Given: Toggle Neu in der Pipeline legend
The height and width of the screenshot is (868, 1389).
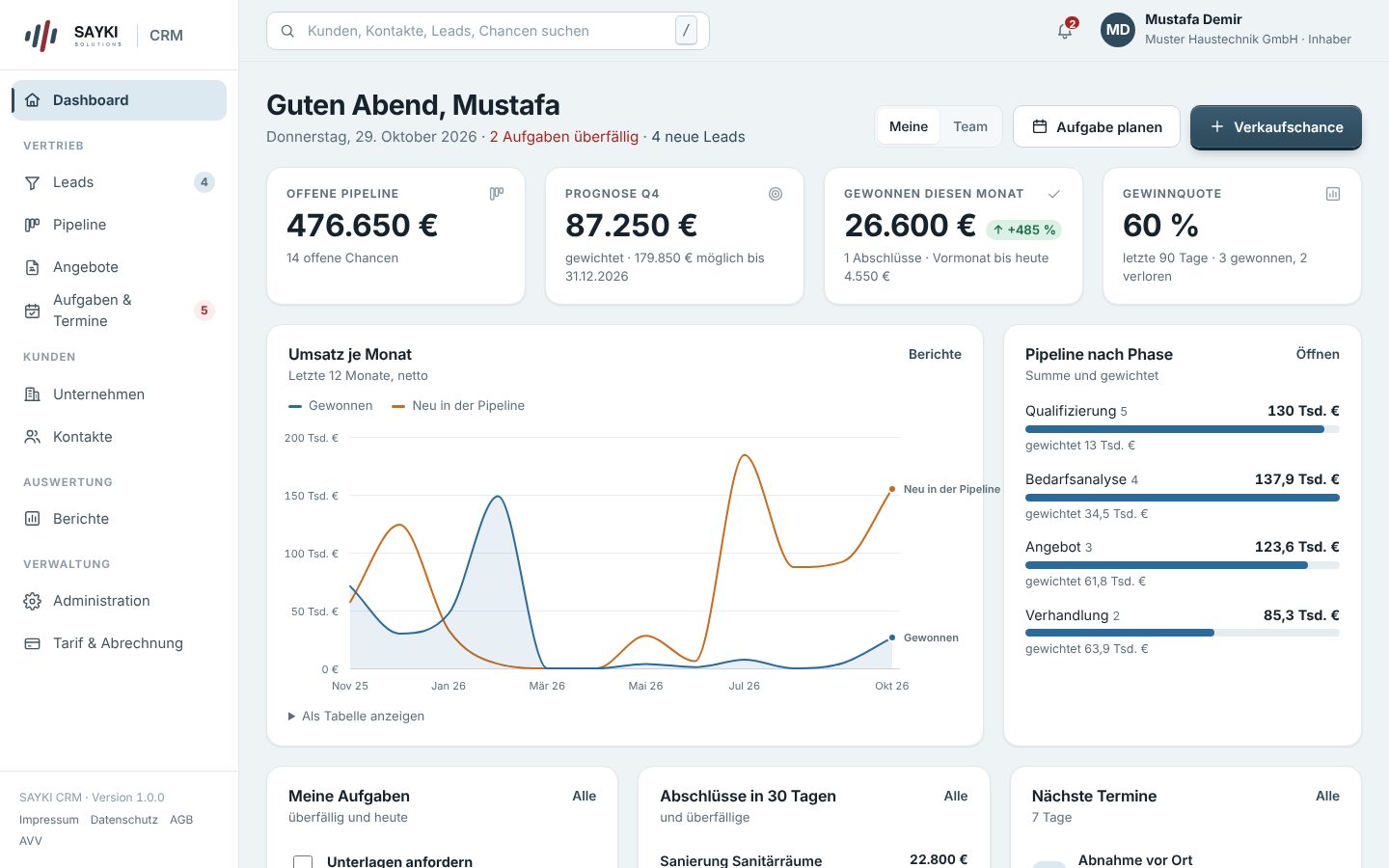Looking at the screenshot, I should click(458, 406).
